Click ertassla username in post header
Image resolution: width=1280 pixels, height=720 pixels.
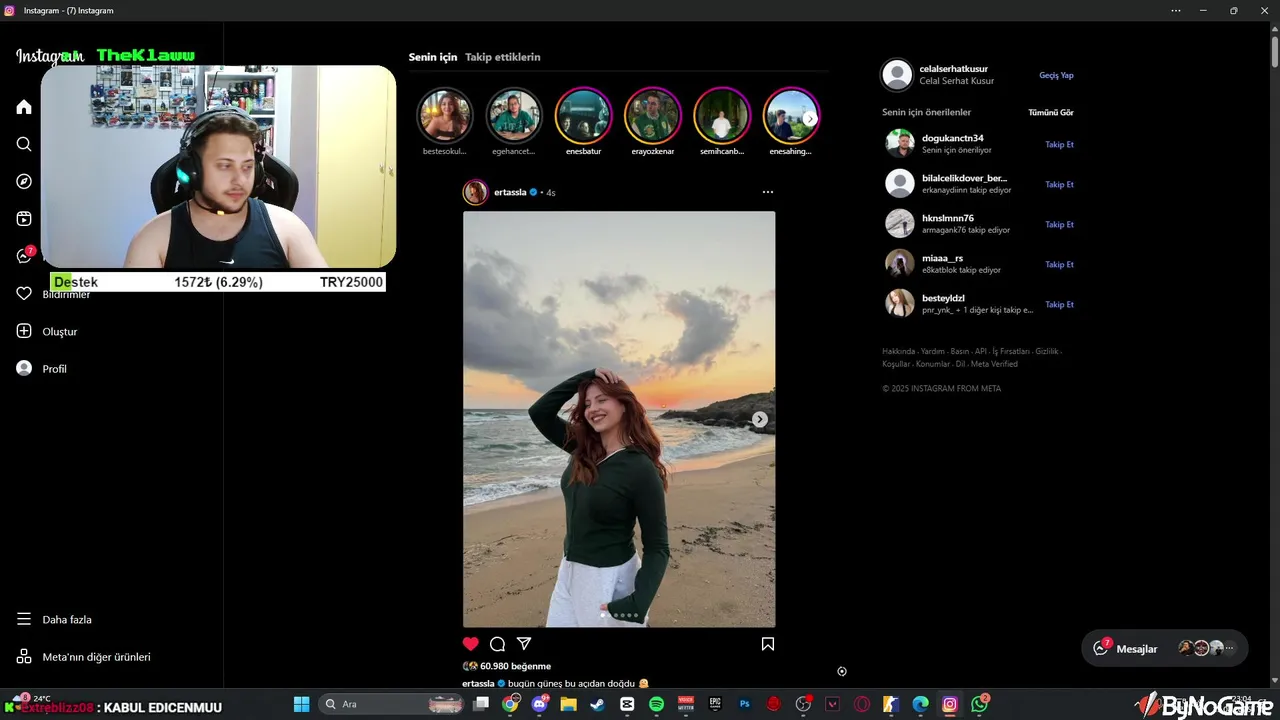click(510, 192)
